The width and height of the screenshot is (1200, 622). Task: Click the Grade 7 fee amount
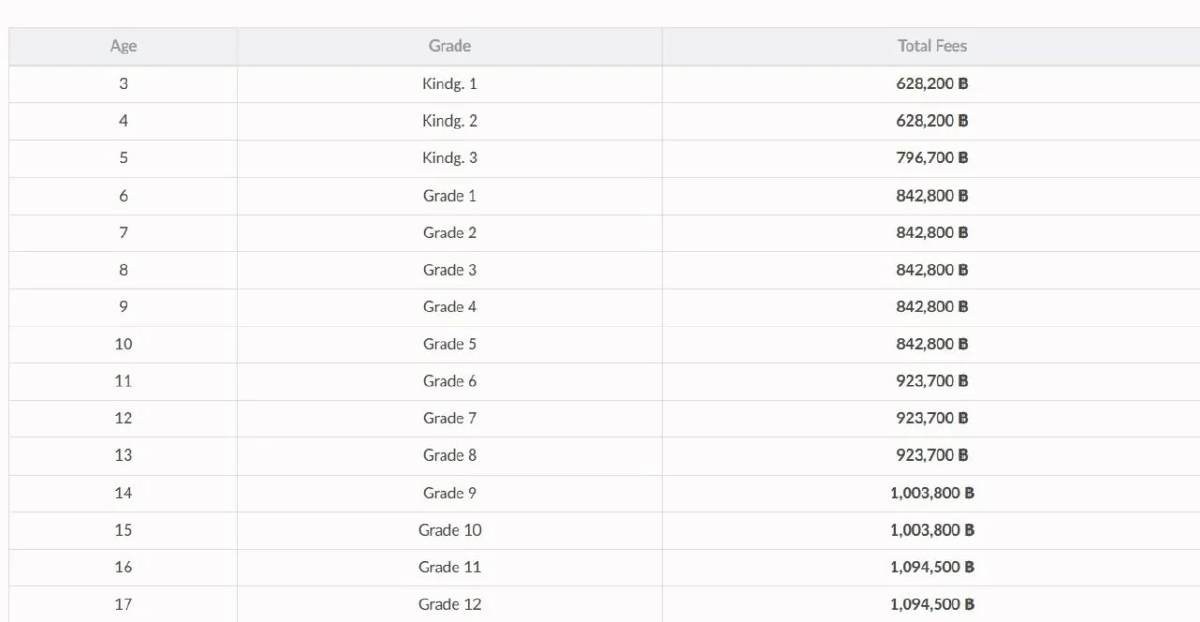(x=932, y=418)
